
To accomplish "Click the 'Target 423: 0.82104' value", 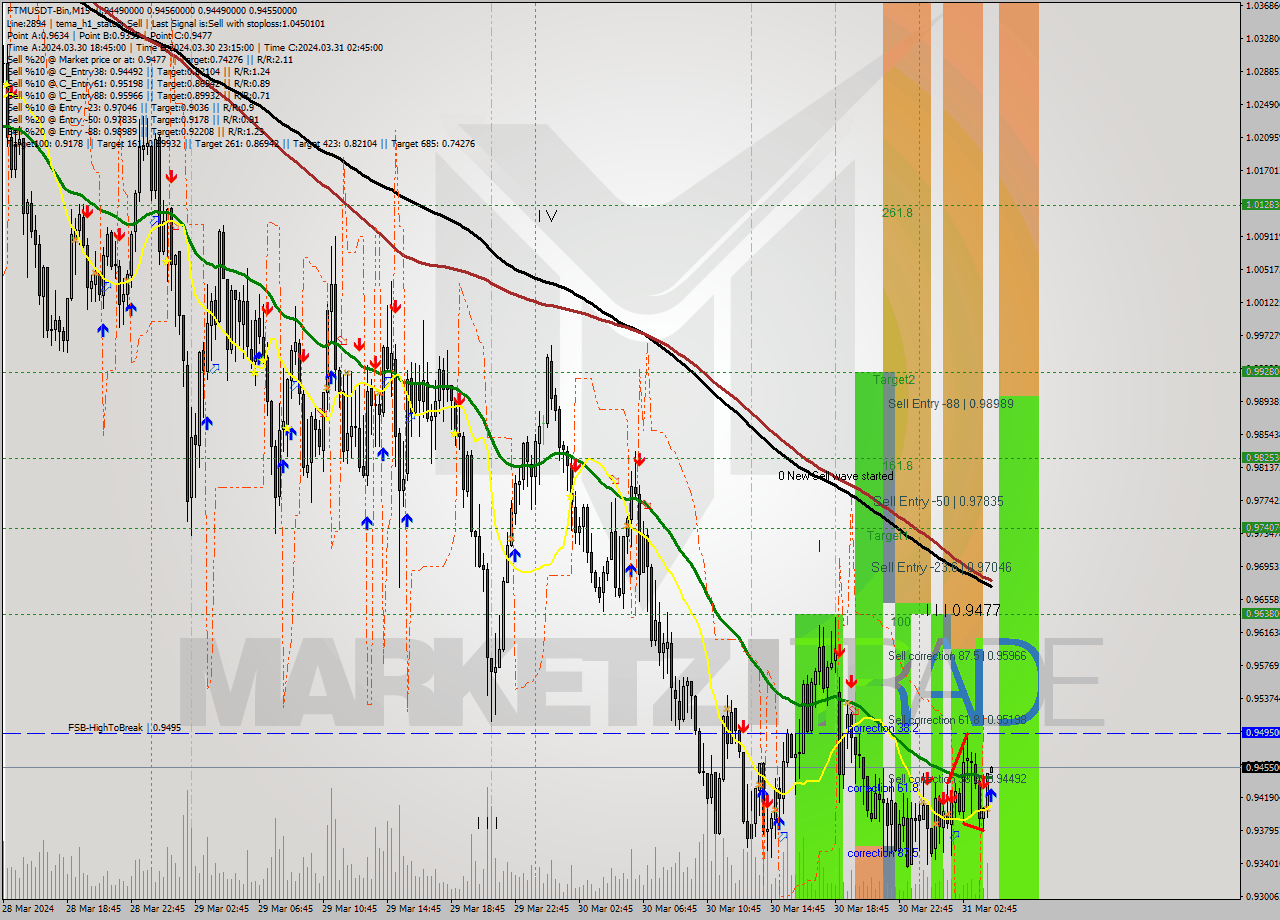I will pyautogui.click(x=335, y=143).
